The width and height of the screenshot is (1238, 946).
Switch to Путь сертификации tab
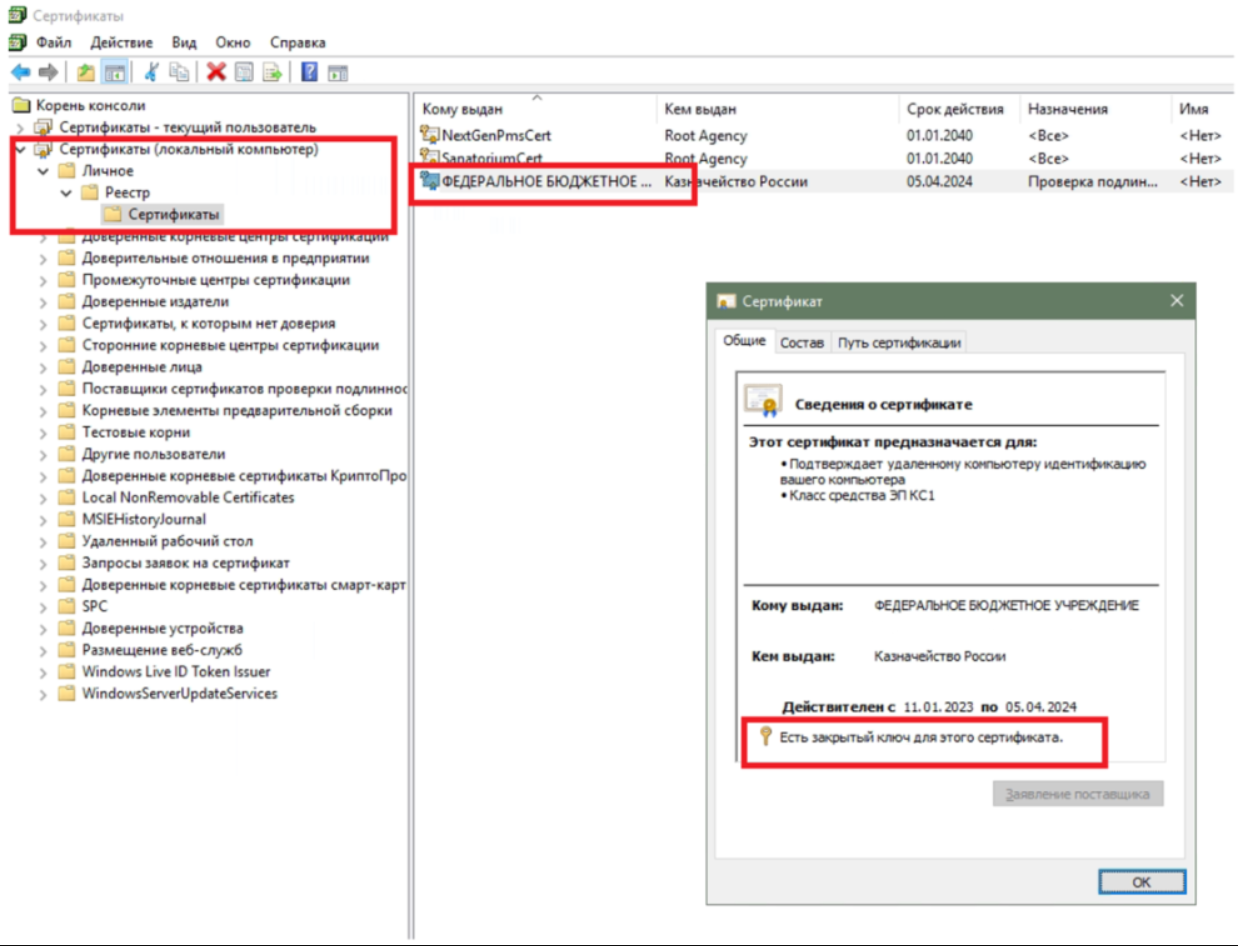click(899, 343)
